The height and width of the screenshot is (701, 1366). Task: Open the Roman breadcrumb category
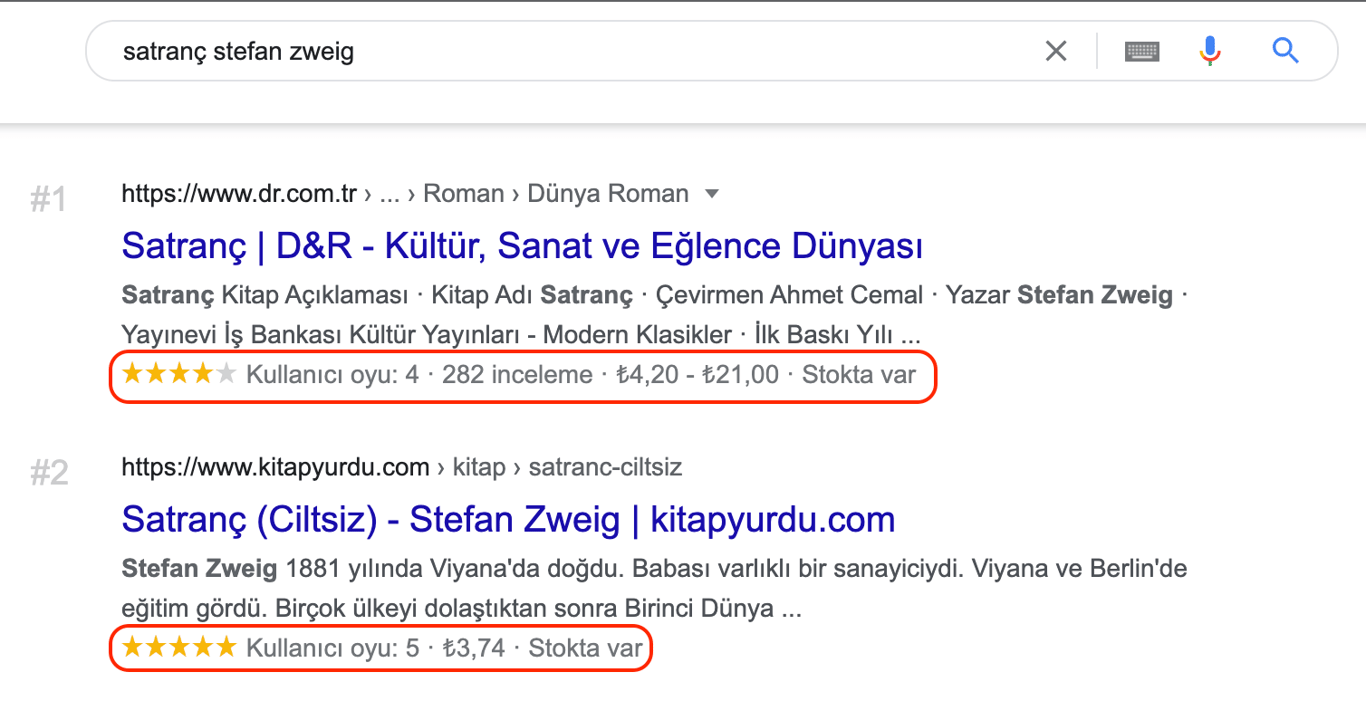coord(463,193)
